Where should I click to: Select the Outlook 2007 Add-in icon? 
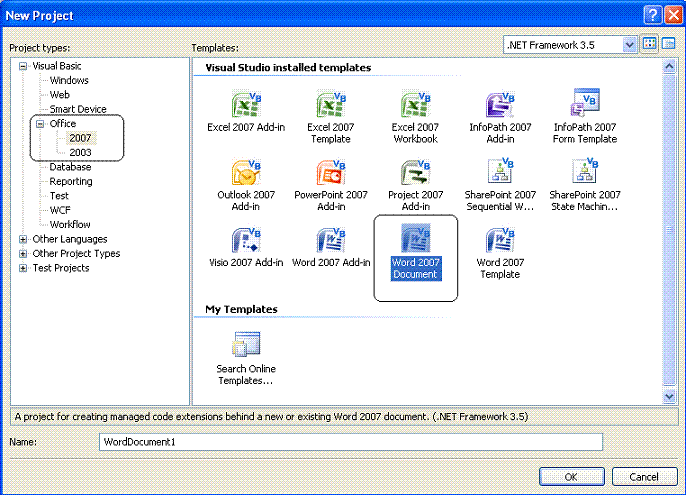pos(246,172)
